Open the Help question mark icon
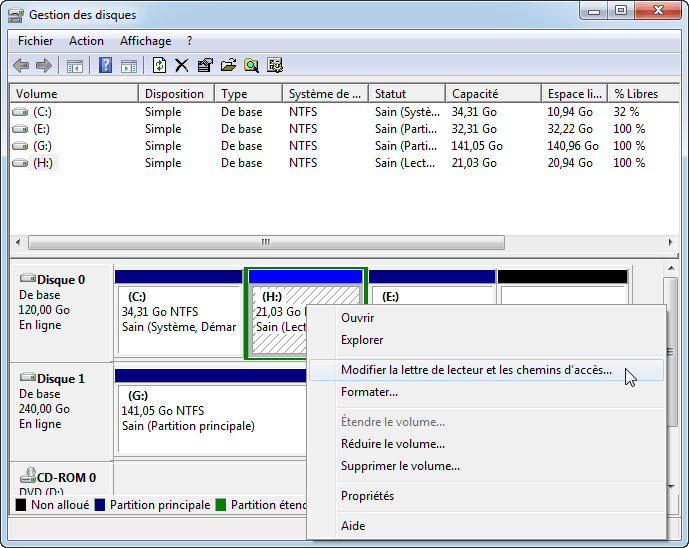The height and width of the screenshot is (548, 689). 105,66
